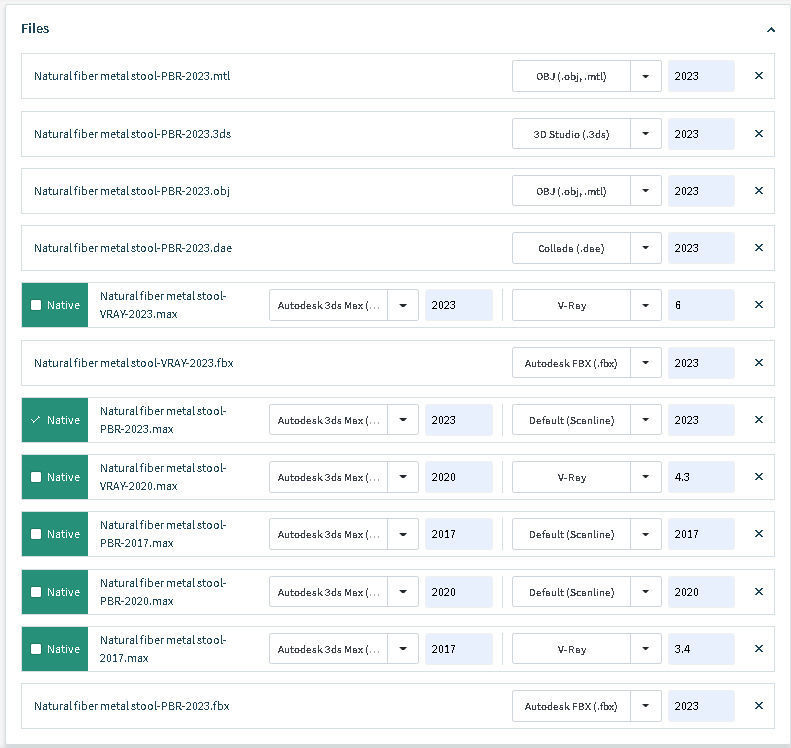Remove the PBR-2023.fbx file row
Viewport: 791px width, 748px height.
coord(759,706)
